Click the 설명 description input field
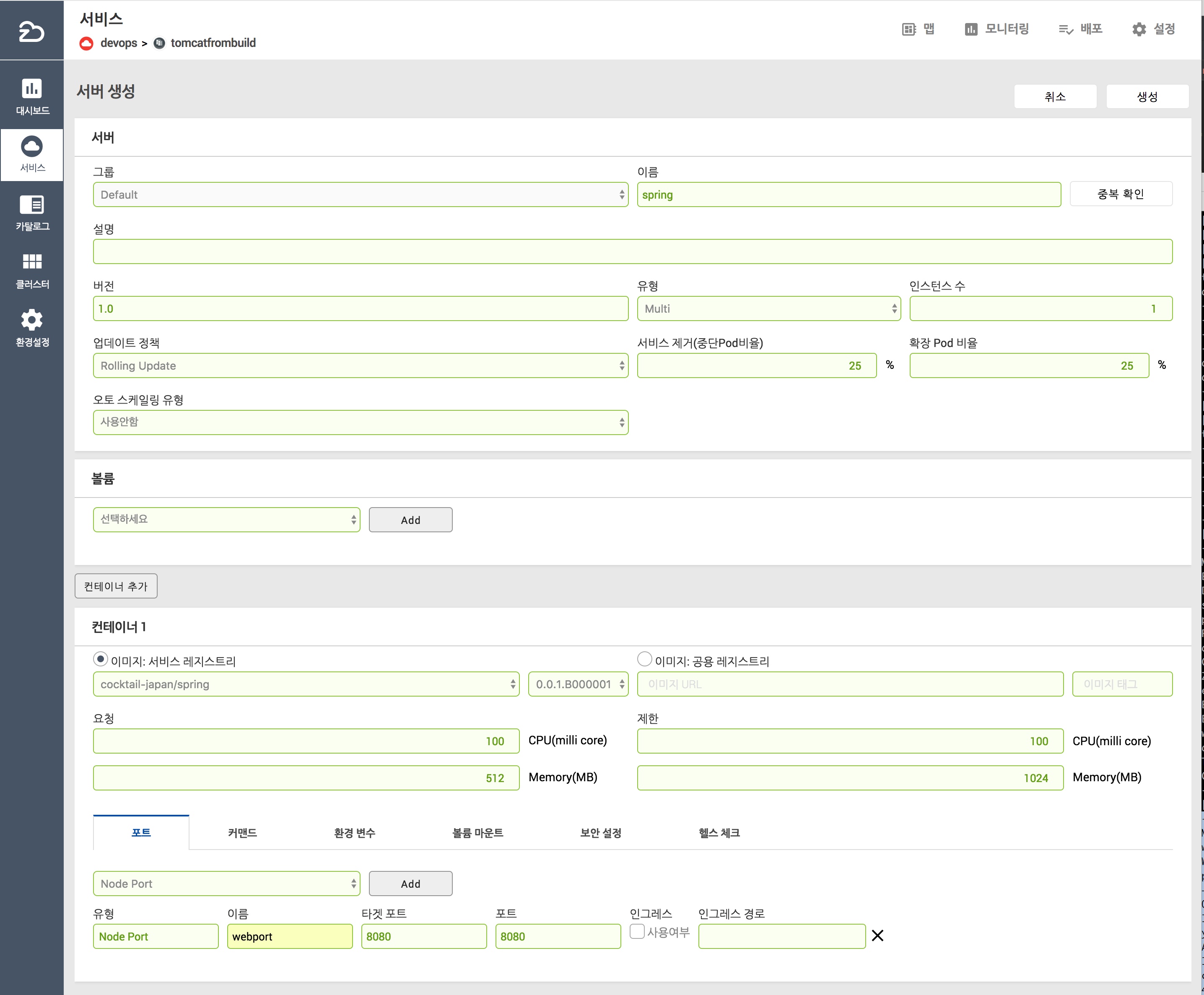Viewport: 1204px width, 995px height. click(x=632, y=251)
